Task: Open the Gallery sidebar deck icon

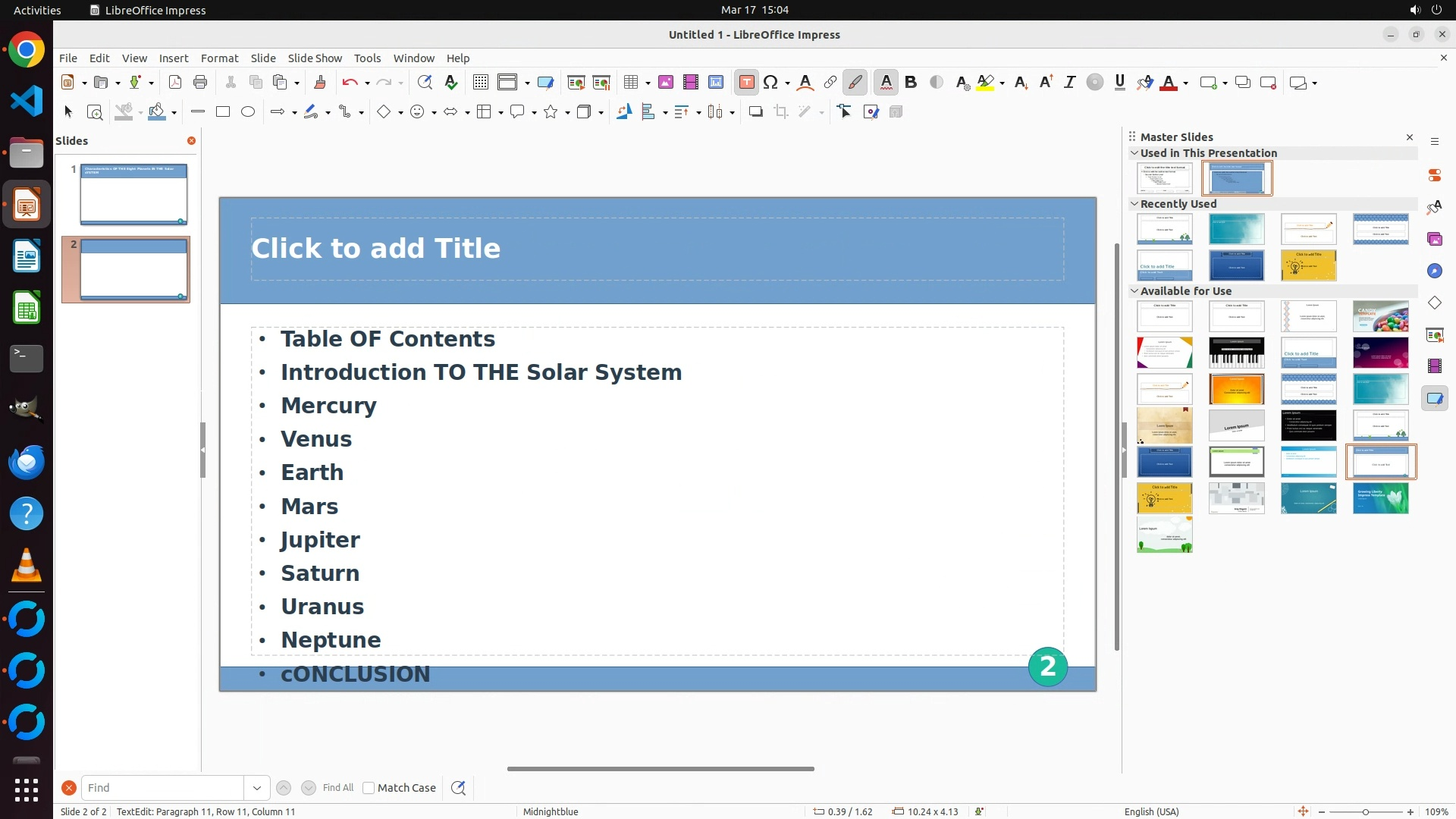Action: [1434, 239]
